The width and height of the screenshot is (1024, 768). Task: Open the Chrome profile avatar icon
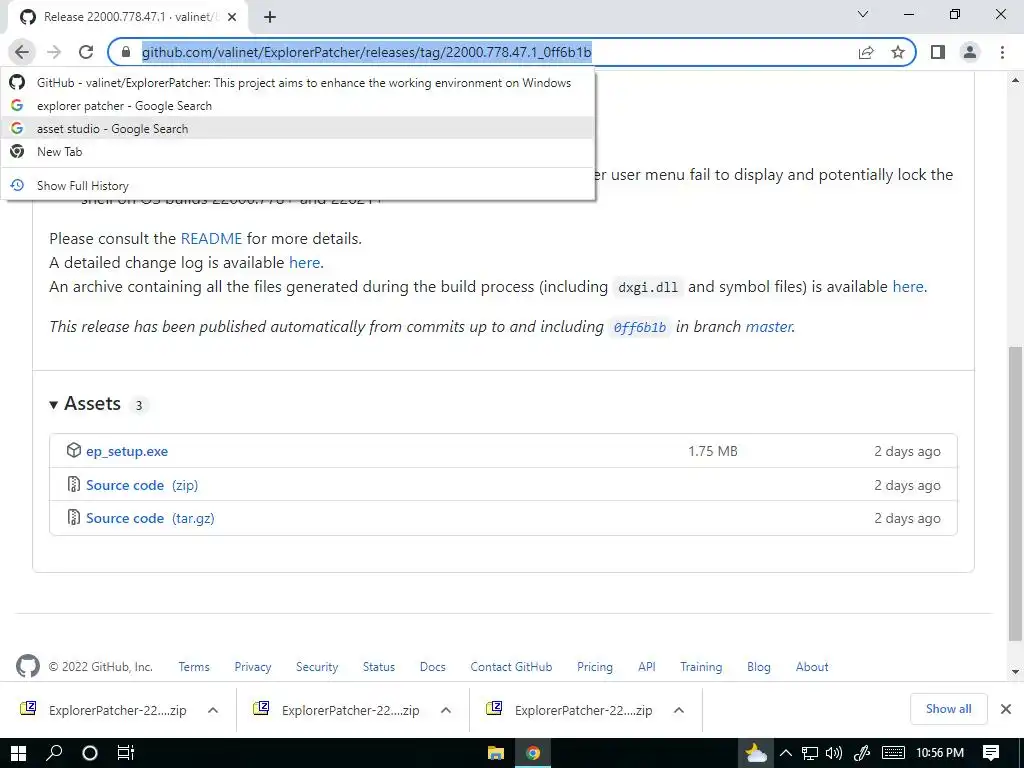(970, 52)
